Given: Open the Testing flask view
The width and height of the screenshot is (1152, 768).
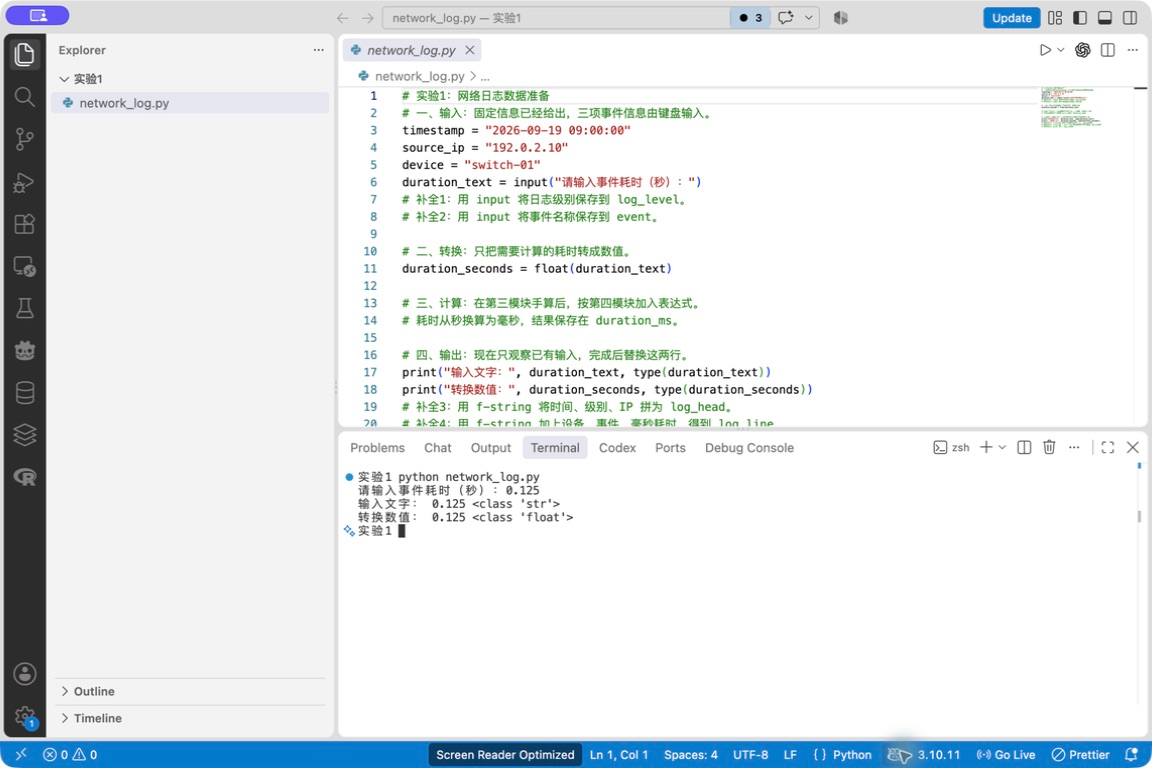Looking at the screenshot, I should point(24,309).
